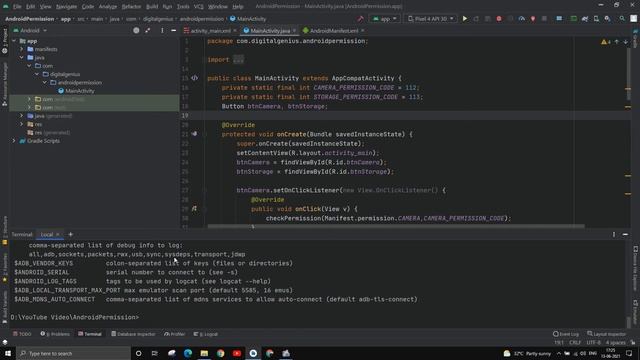Viewport: 640px width, 360px height.
Task: Open Terminal panel options (three dots)
Action: (x=613, y=234)
